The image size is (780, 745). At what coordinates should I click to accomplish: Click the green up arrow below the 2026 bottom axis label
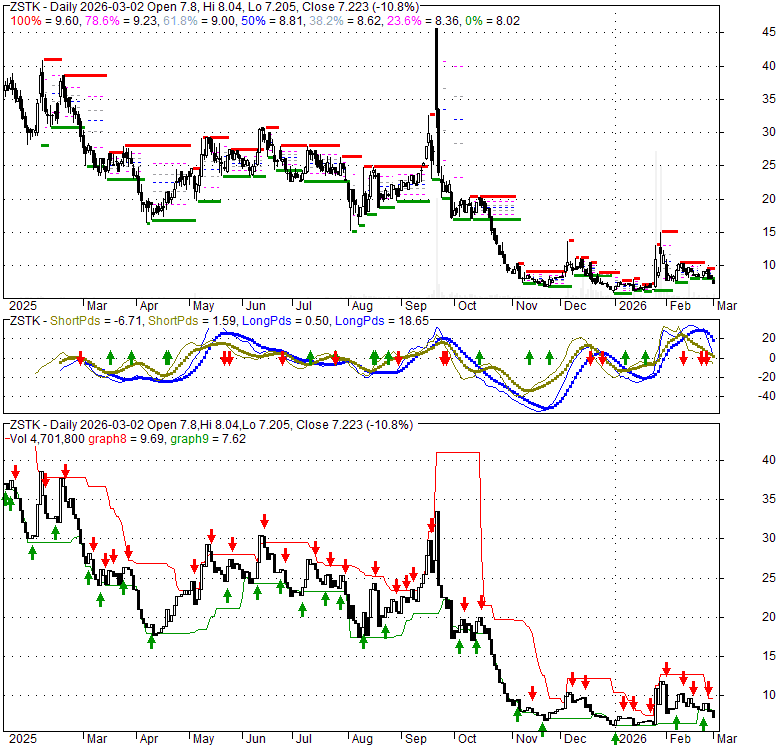coord(615,739)
